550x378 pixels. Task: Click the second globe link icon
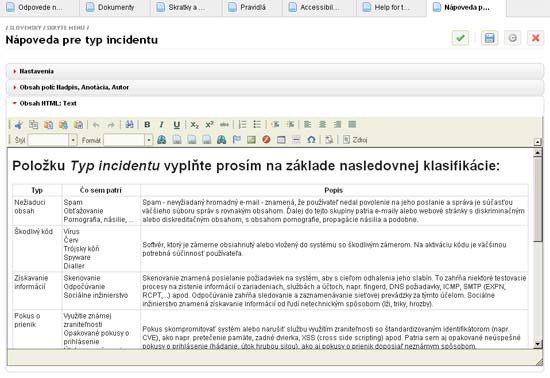pos(222,140)
